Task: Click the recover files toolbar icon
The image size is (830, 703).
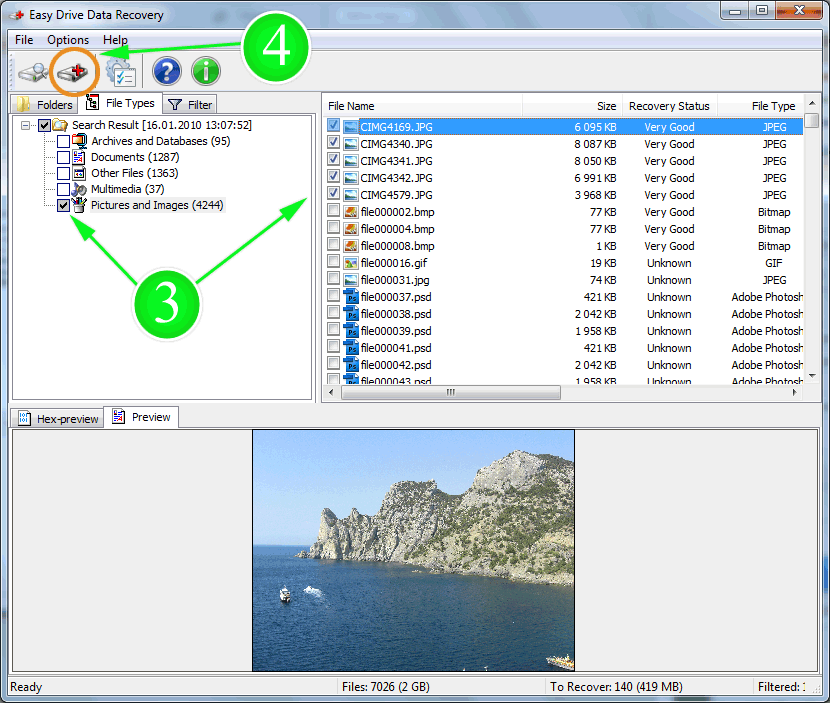Action: point(73,71)
